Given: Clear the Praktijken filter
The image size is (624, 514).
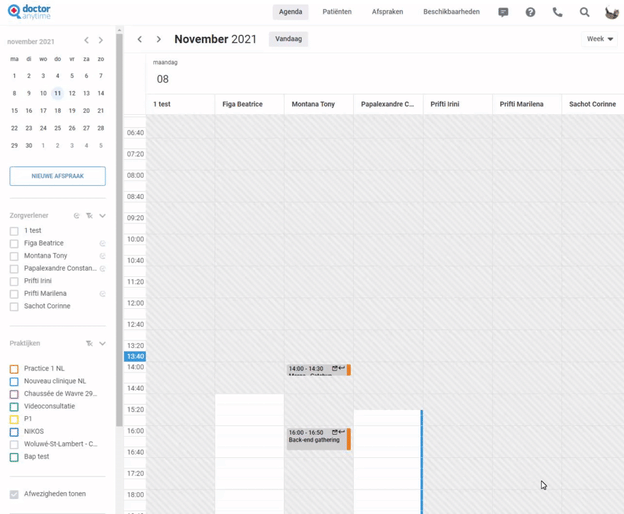Looking at the screenshot, I should point(89,344).
